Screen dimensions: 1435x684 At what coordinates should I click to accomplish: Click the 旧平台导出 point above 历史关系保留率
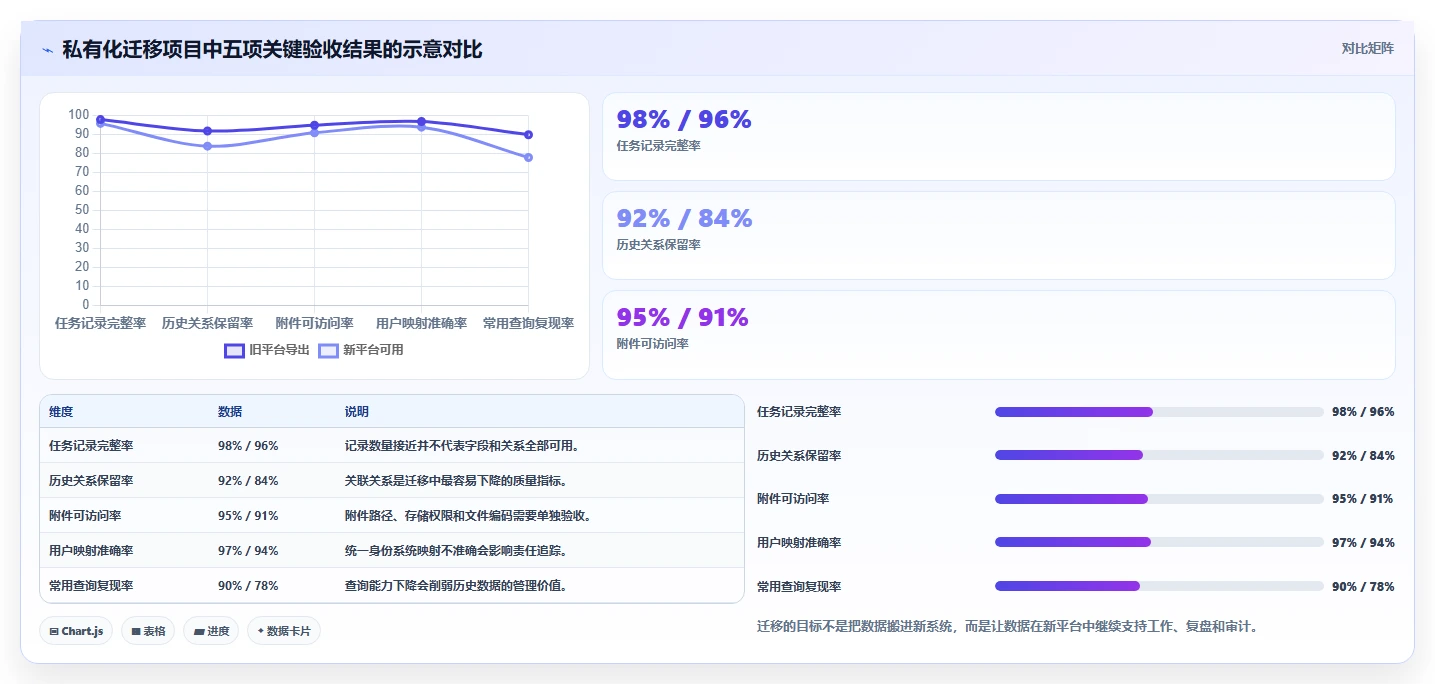point(207,131)
